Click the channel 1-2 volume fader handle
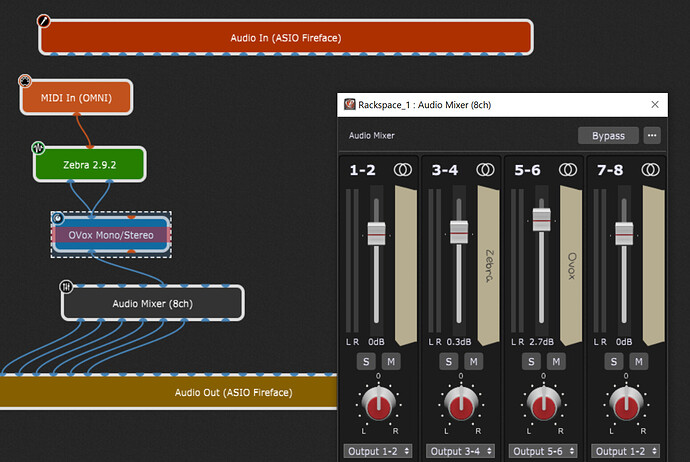The image size is (690, 462). 376,234
